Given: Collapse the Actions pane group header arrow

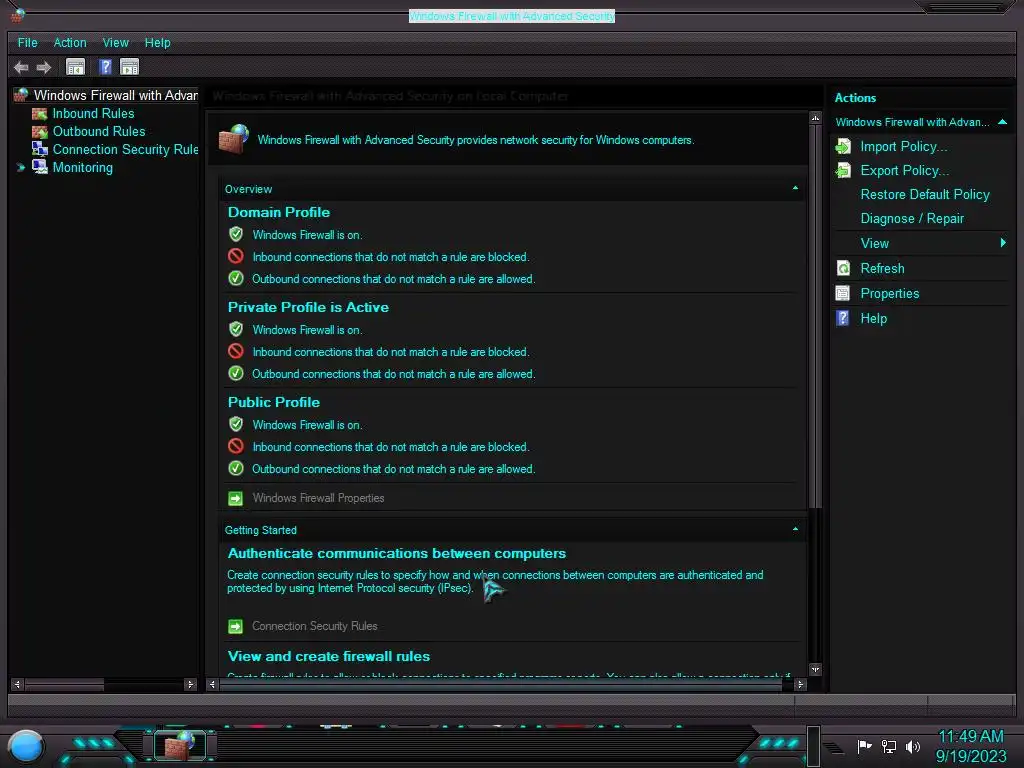Looking at the screenshot, I should pyautogui.click(x=1002, y=122).
